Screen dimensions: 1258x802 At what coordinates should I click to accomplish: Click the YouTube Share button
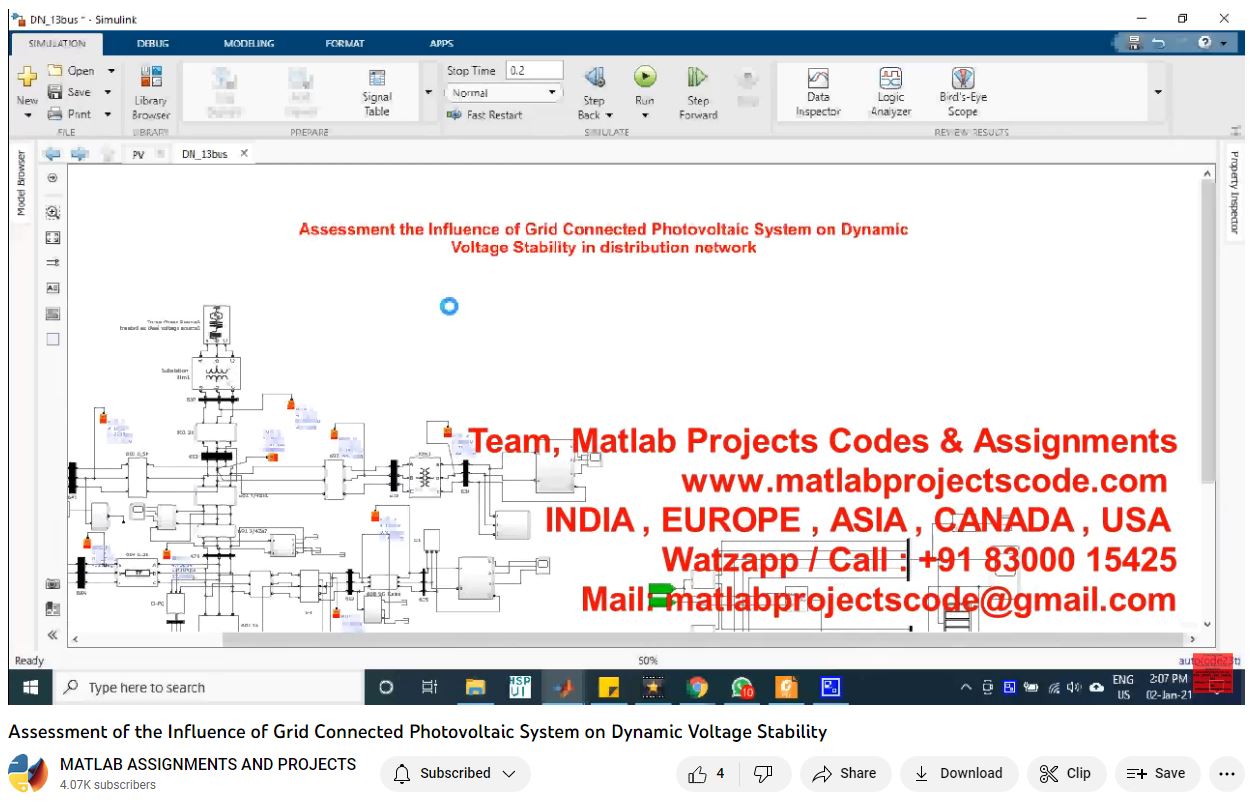(845, 773)
